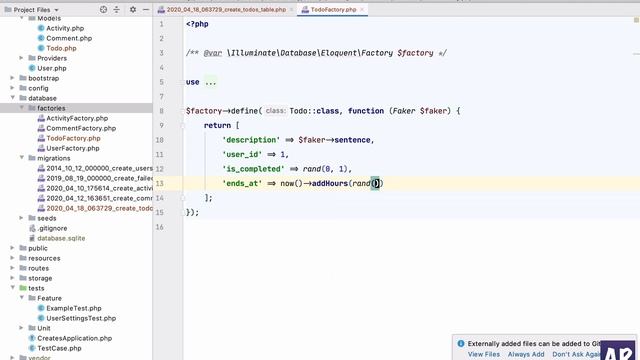Screen dimensions: 640x360
Task: Open Comment.php in project tree
Action: coord(69,38)
